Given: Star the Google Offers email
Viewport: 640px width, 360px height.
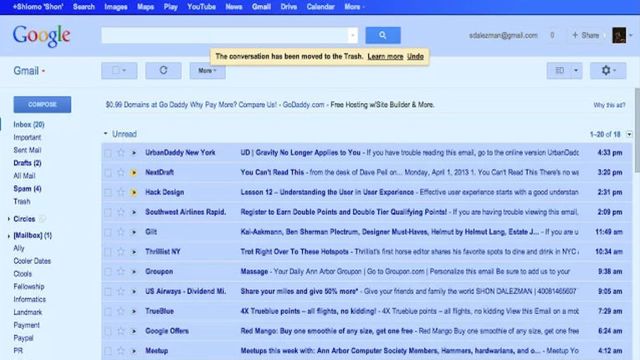Looking at the screenshot, I should click(121, 331).
